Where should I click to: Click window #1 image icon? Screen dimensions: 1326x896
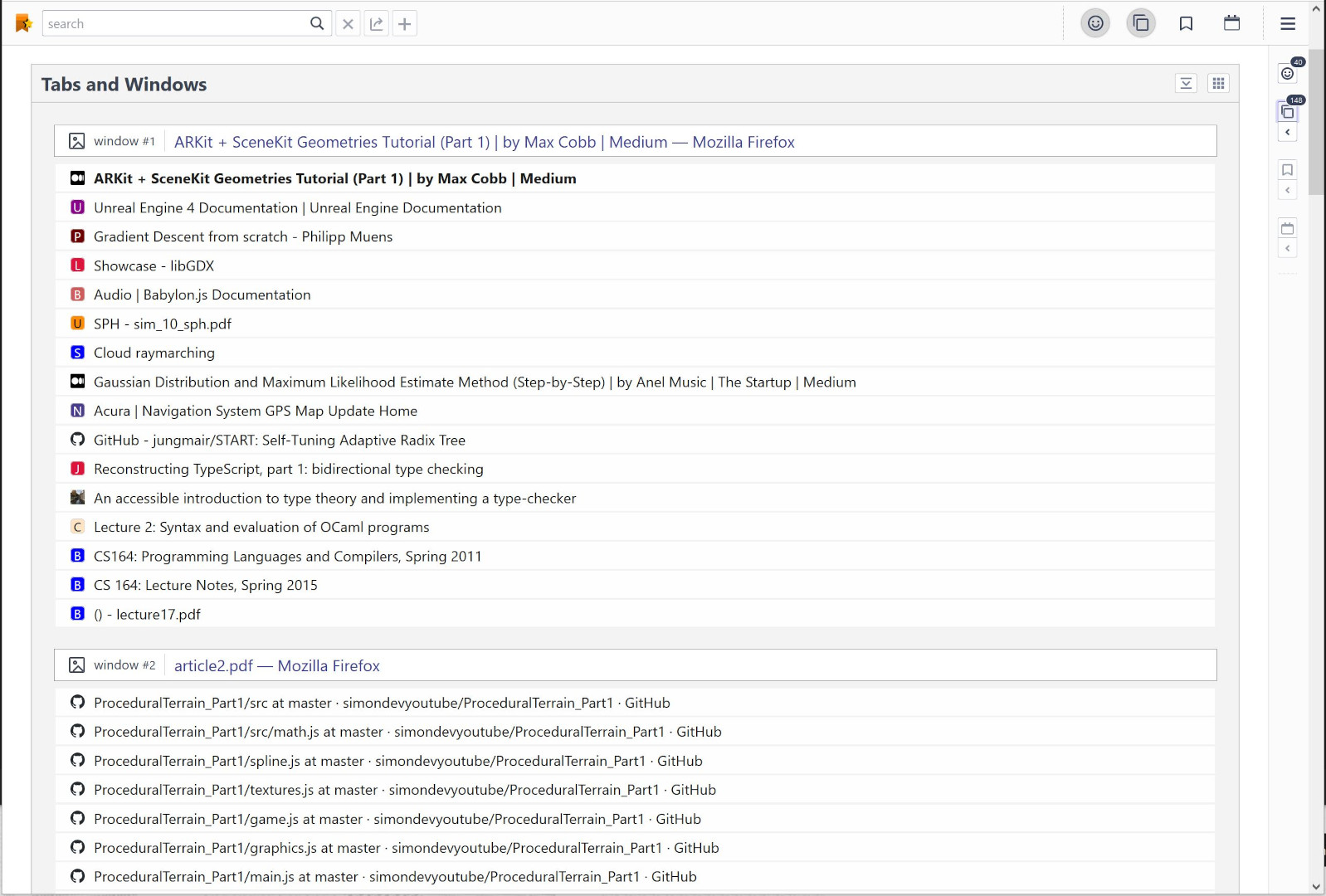click(77, 141)
